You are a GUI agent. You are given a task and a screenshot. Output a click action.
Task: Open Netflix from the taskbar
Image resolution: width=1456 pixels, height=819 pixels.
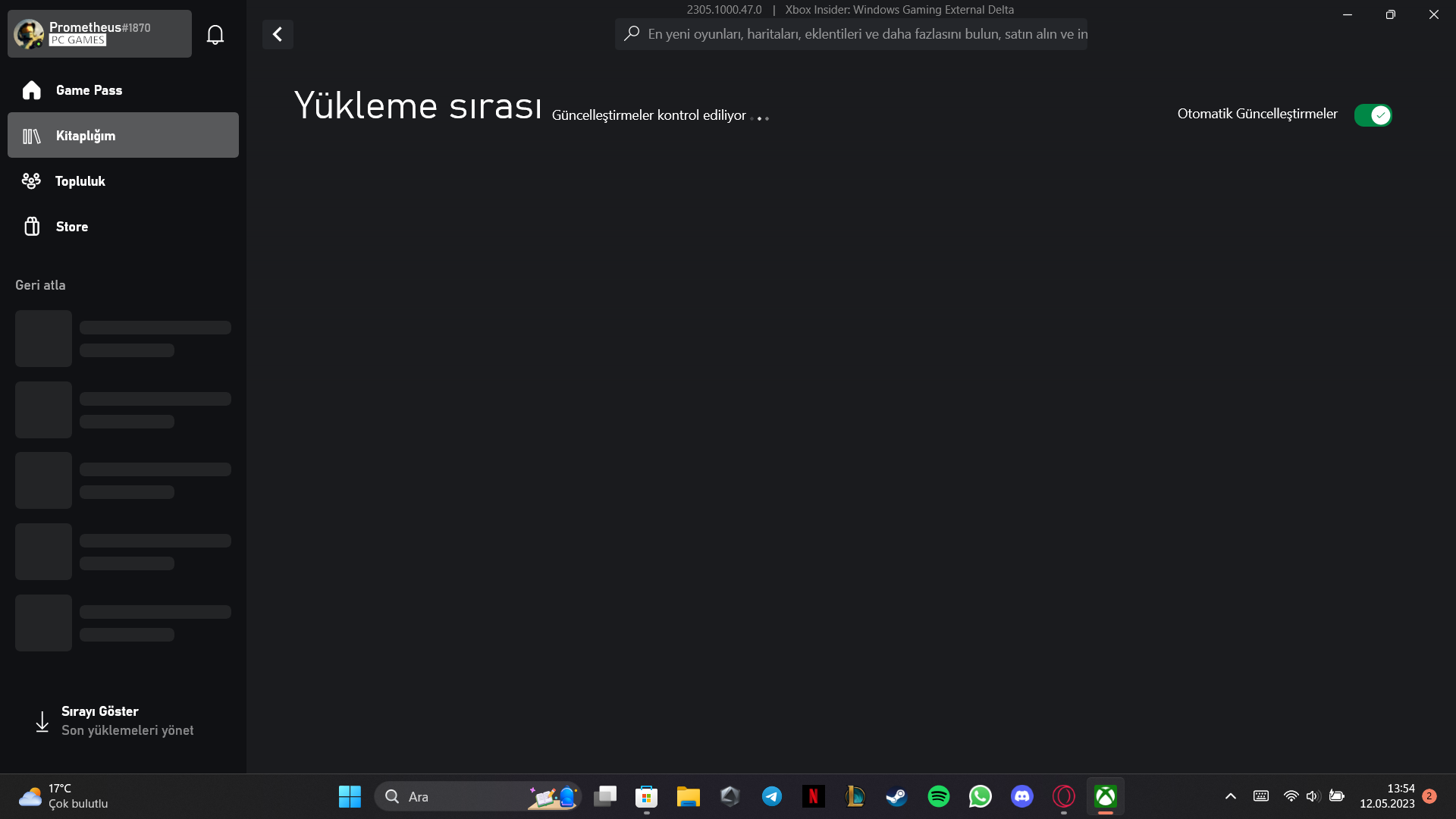click(x=813, y=796)
